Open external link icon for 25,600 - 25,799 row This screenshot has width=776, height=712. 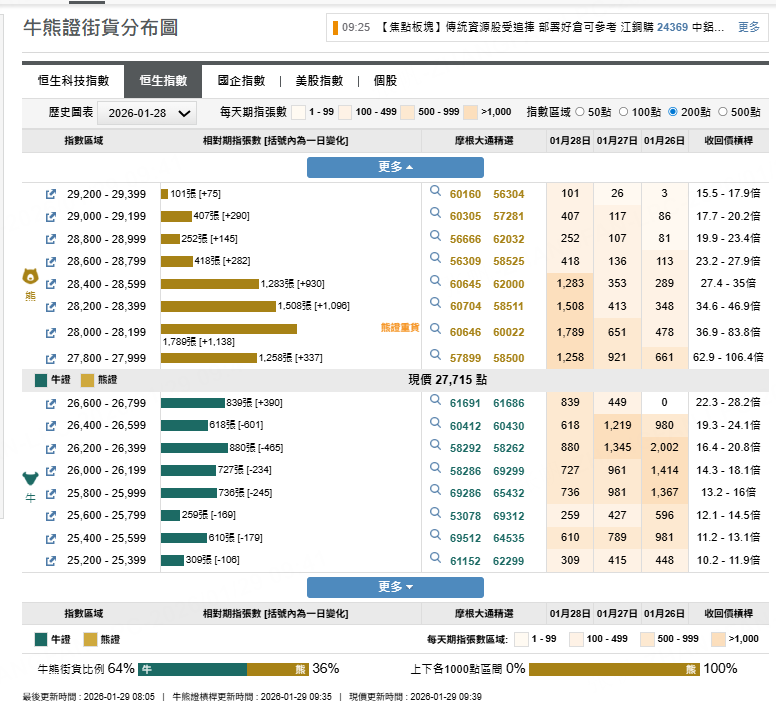point(50,516)
